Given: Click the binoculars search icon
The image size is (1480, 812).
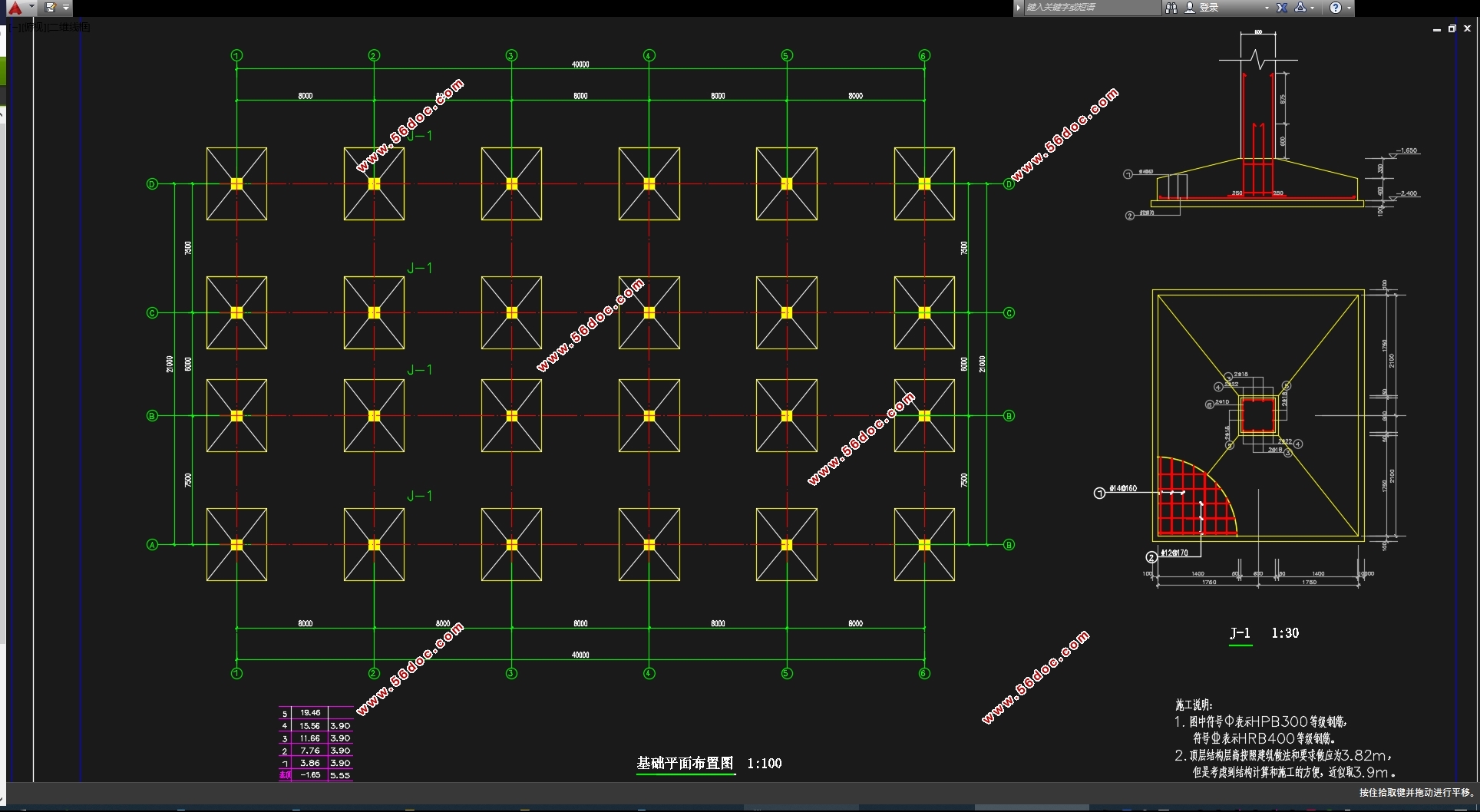Looking at the screenshot, I should tap(1171, 8).
